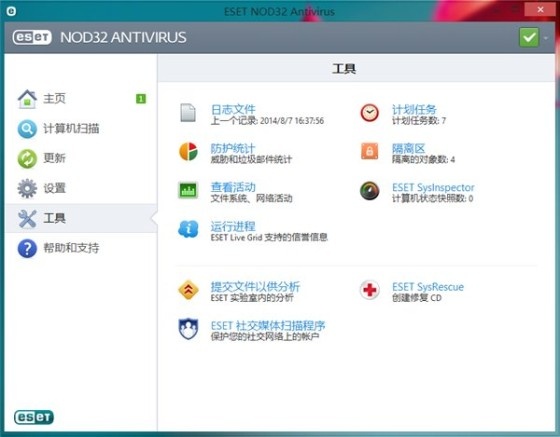The image size is (560, 437).
Task: Click the 提交文件以供分析 link
Action: click(255, 287)
